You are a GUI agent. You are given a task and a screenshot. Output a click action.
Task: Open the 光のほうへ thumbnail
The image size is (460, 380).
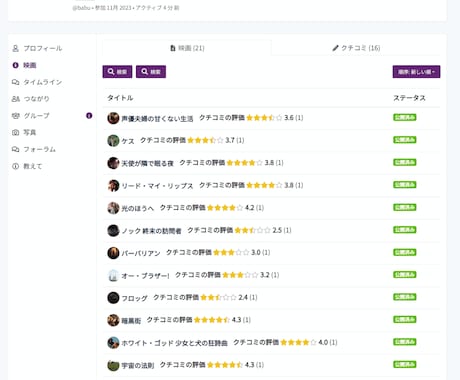[x=113, y=208]
